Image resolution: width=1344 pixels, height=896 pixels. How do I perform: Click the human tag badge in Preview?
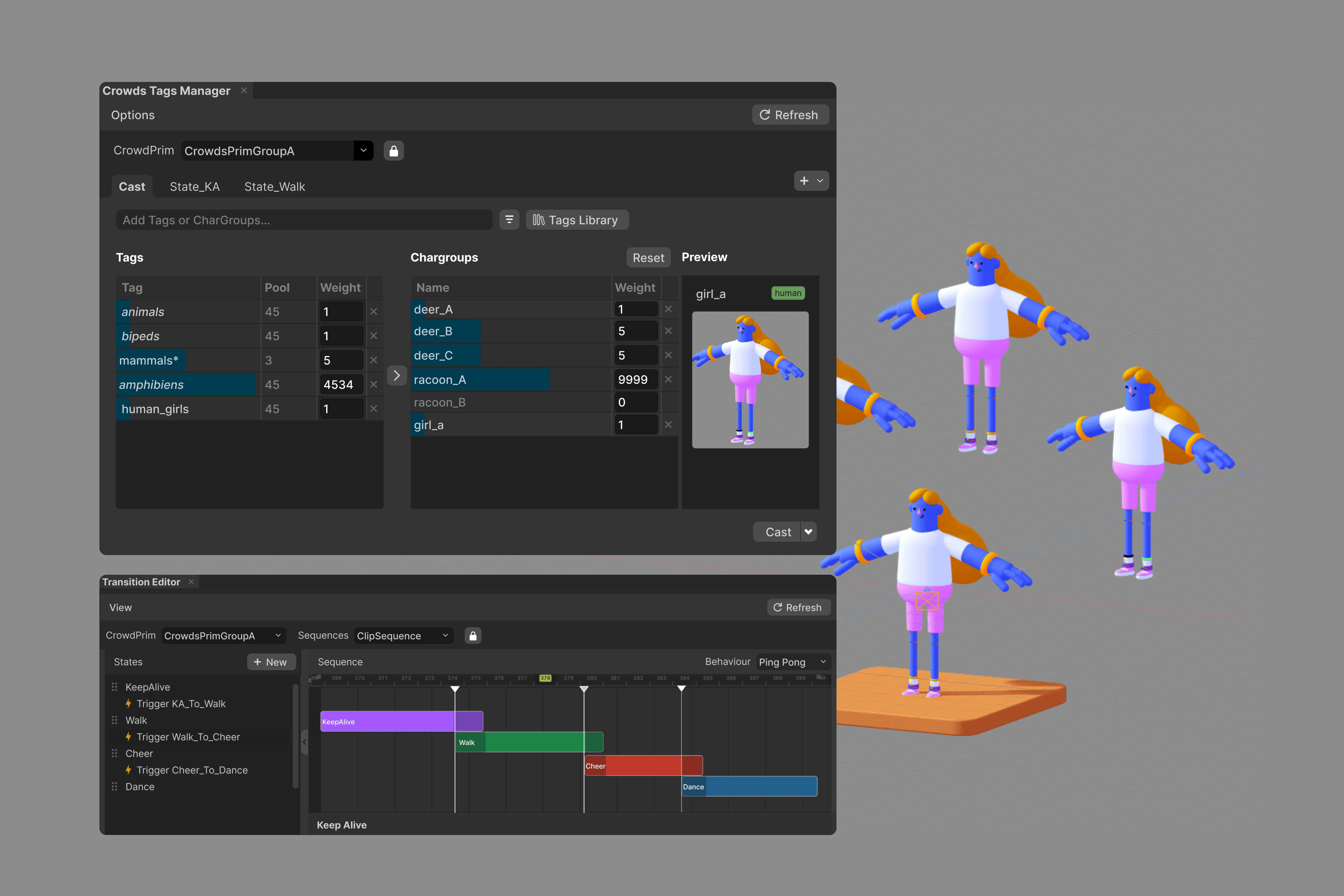(x=788, y=293)
